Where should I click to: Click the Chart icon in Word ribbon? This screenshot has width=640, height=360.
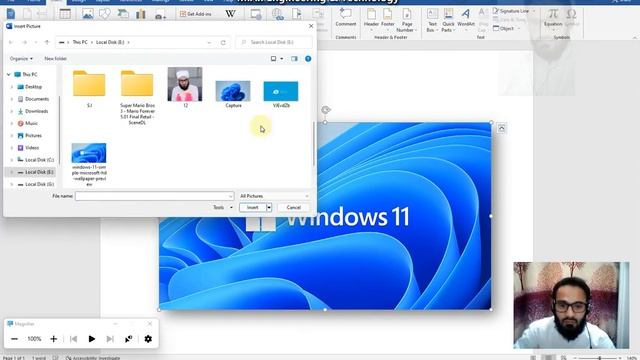tap(141, 14)
